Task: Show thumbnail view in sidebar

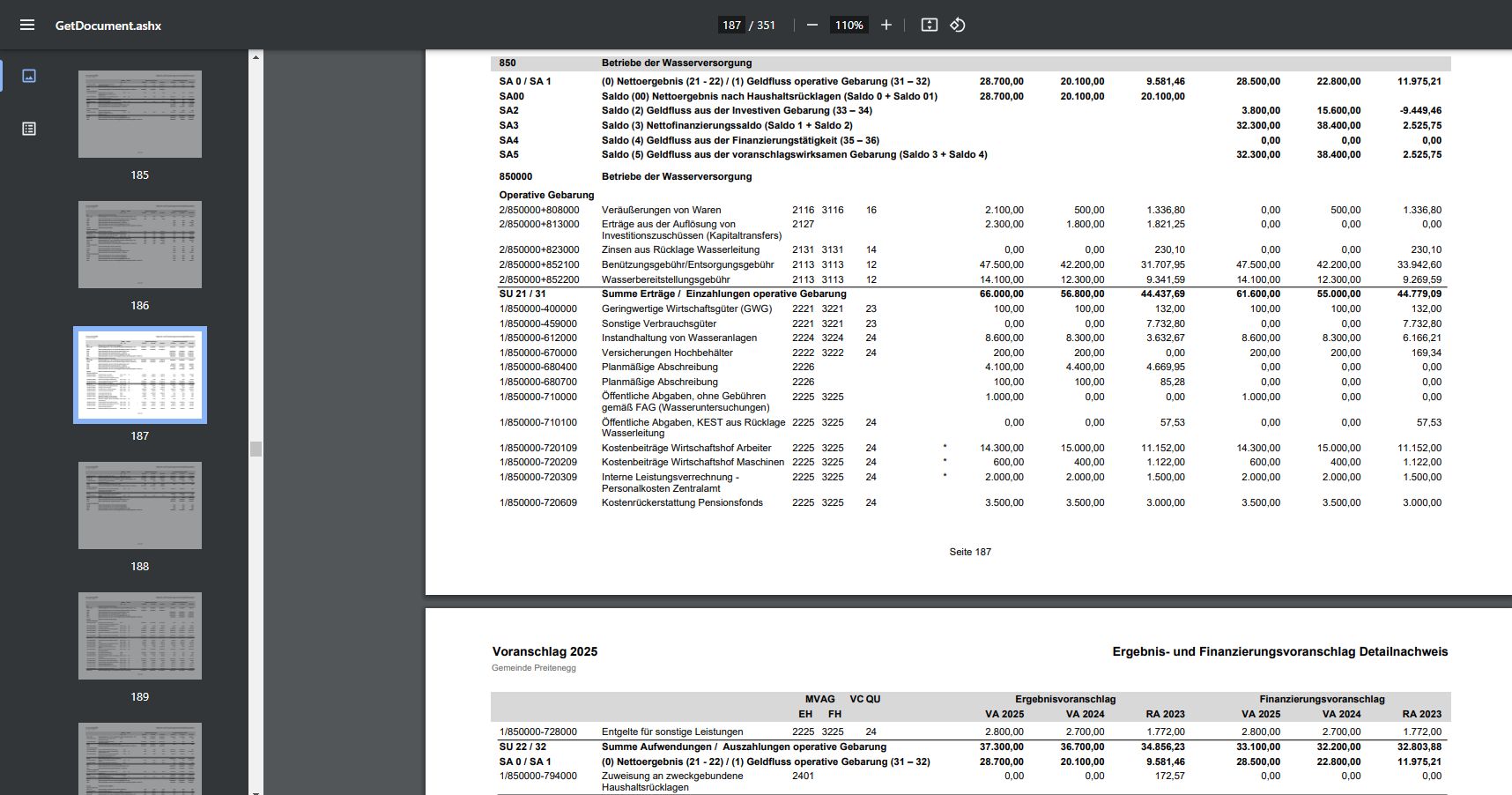Action: pos(29,76)
